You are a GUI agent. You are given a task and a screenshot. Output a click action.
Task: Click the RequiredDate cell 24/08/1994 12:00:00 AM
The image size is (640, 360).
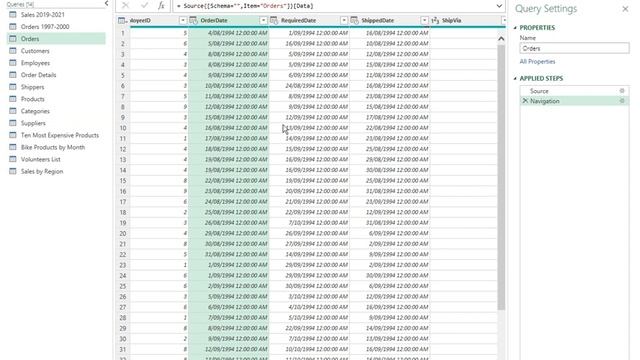point(309,86)
